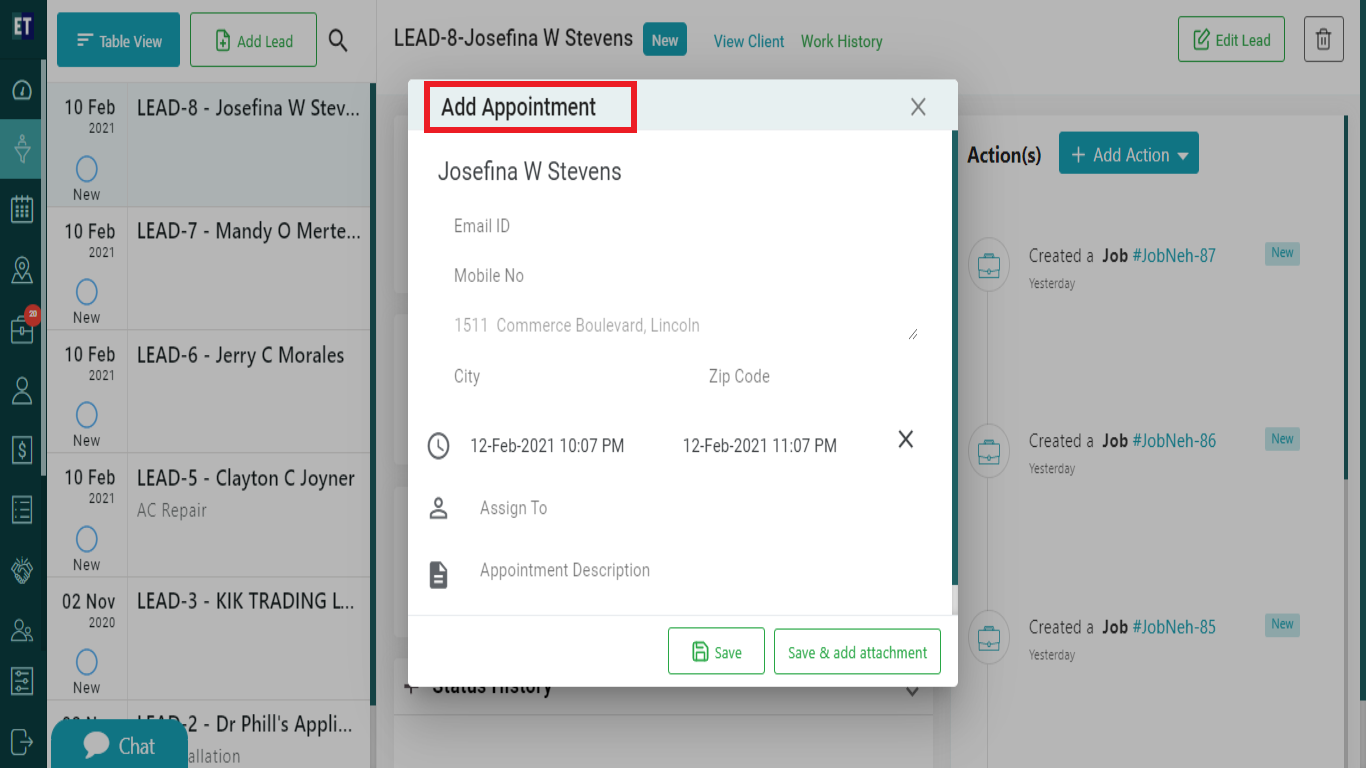Click the clock icon beside dates

(x=439, y=446)
